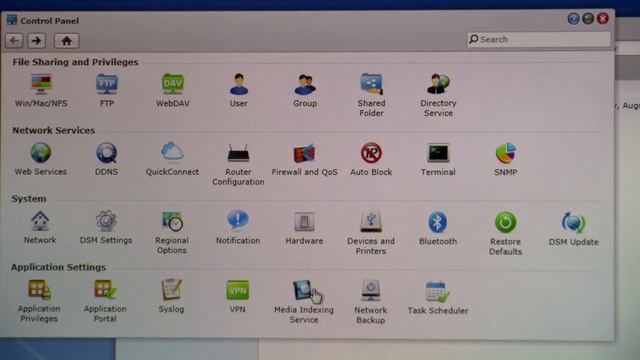Open the DDNS settings icon
Image resolution: width=640 pixels, height=360 pixels.
pos(107,153)
